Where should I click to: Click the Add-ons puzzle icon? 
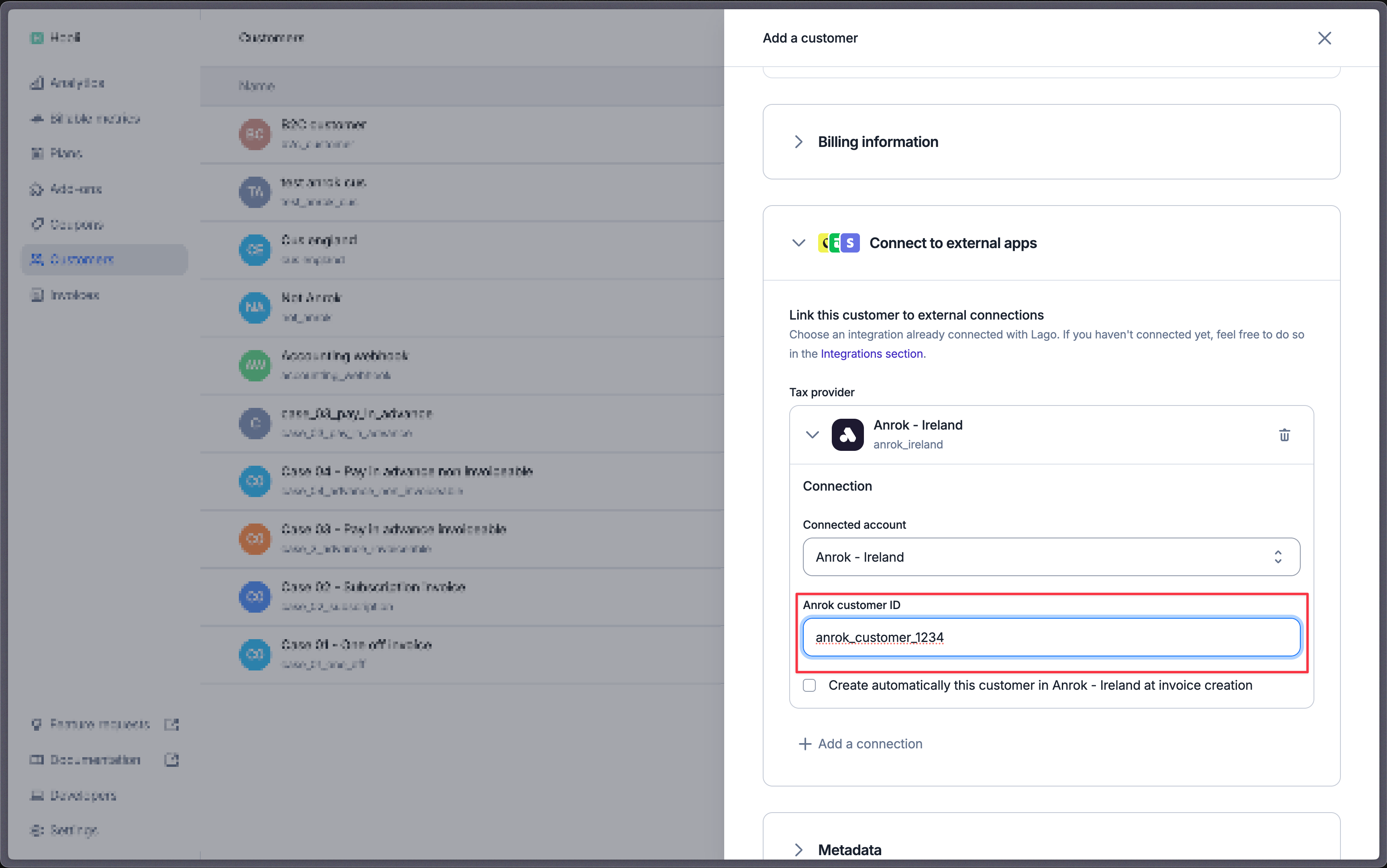pyautogui.click(x=37, y=189)
